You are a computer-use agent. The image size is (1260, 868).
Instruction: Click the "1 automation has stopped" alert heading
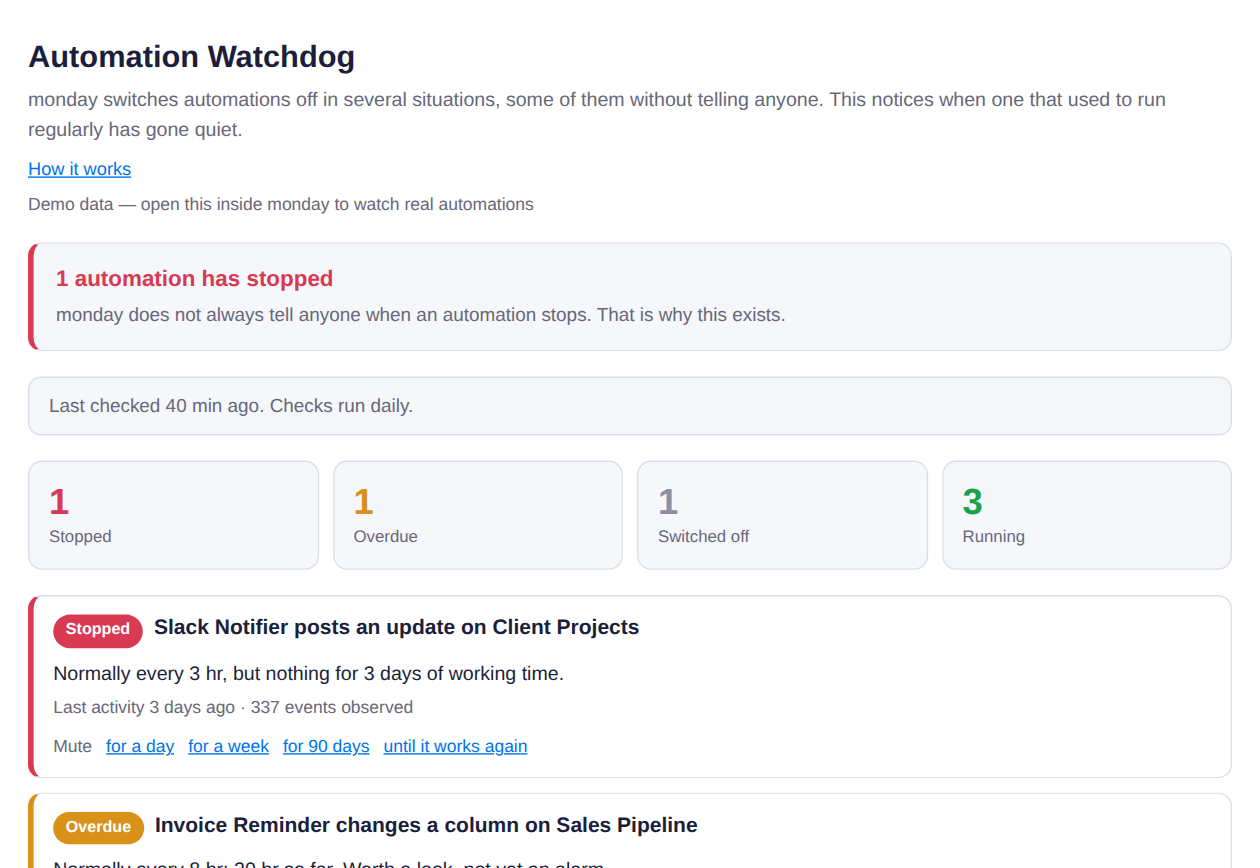point(194,279)
